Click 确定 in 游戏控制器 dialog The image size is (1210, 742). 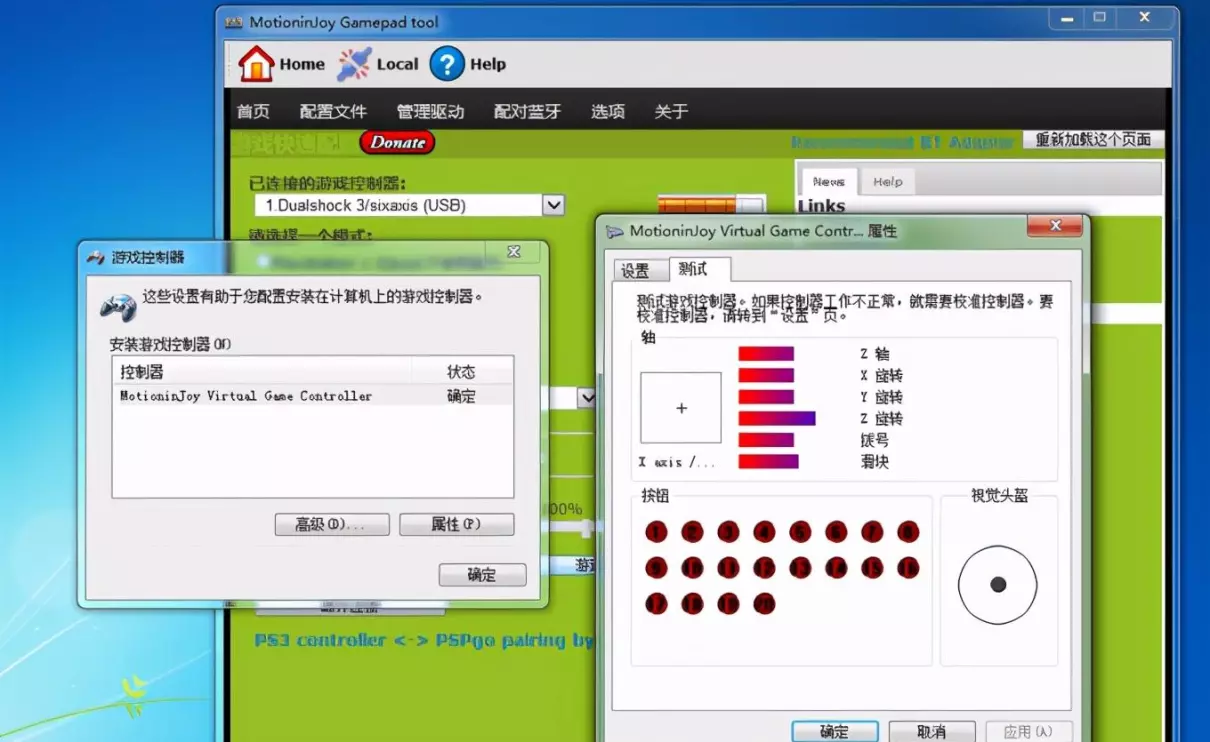click(x=482, y=574)
